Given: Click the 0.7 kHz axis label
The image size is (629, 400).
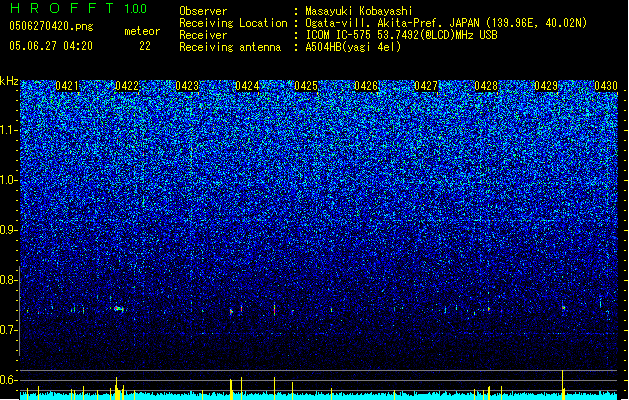Looking at the screenshot, I should pyautogui.click(x=8, y=330).
